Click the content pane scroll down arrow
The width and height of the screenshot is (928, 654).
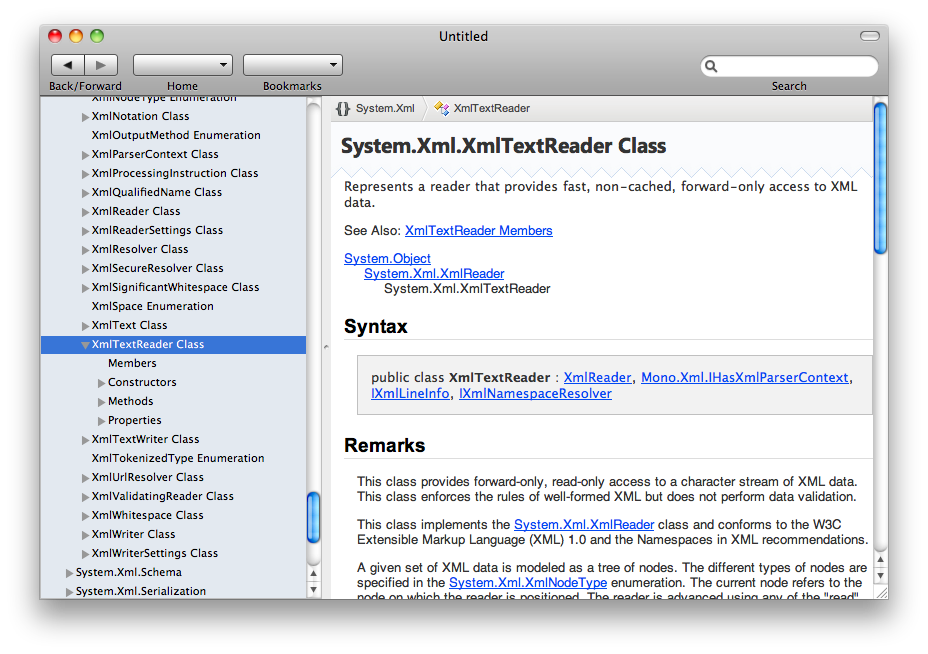point(881,575)
